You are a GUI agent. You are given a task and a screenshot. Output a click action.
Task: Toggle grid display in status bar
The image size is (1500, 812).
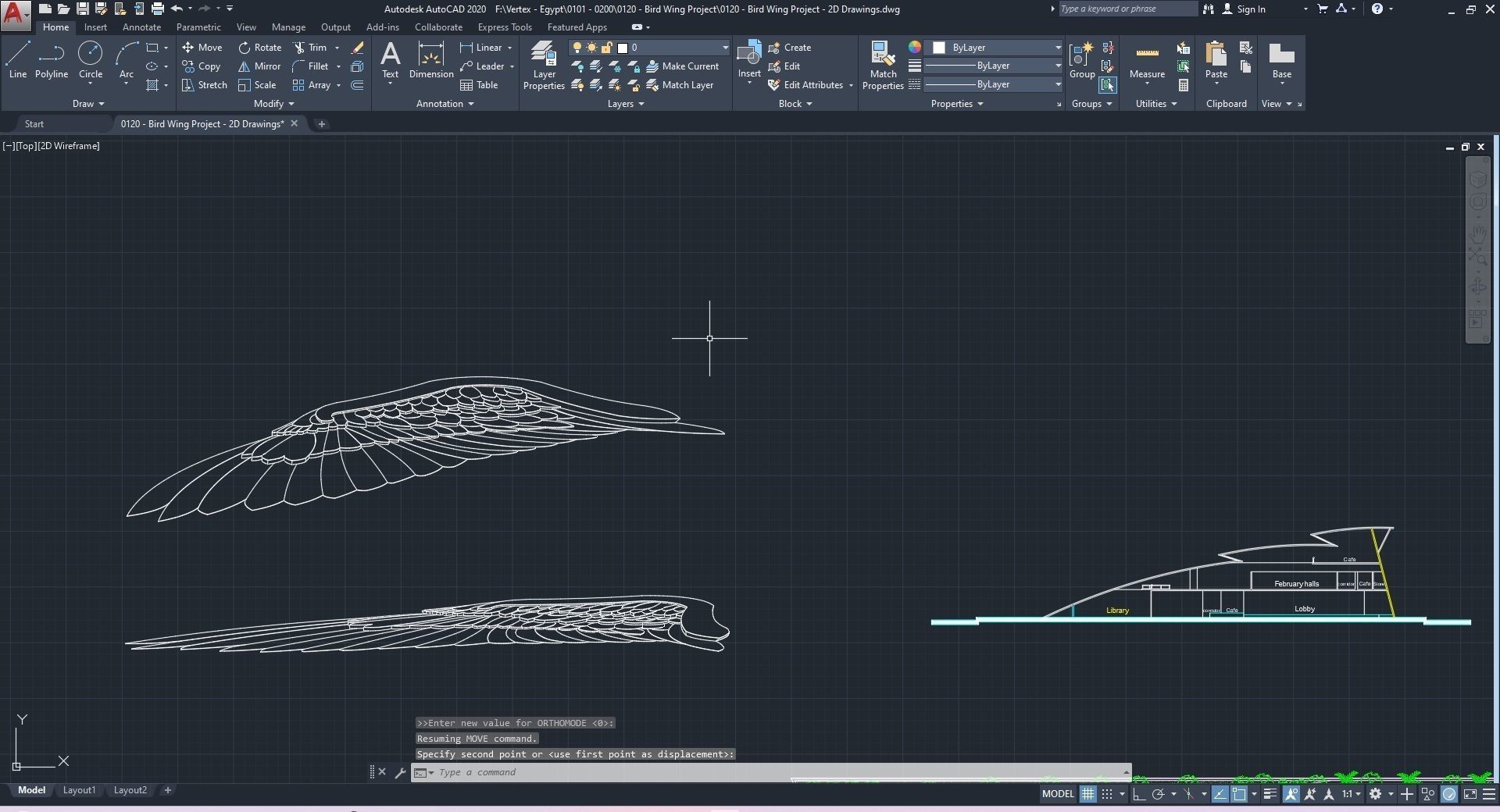pyautogui.click(x=1087, y=794)
